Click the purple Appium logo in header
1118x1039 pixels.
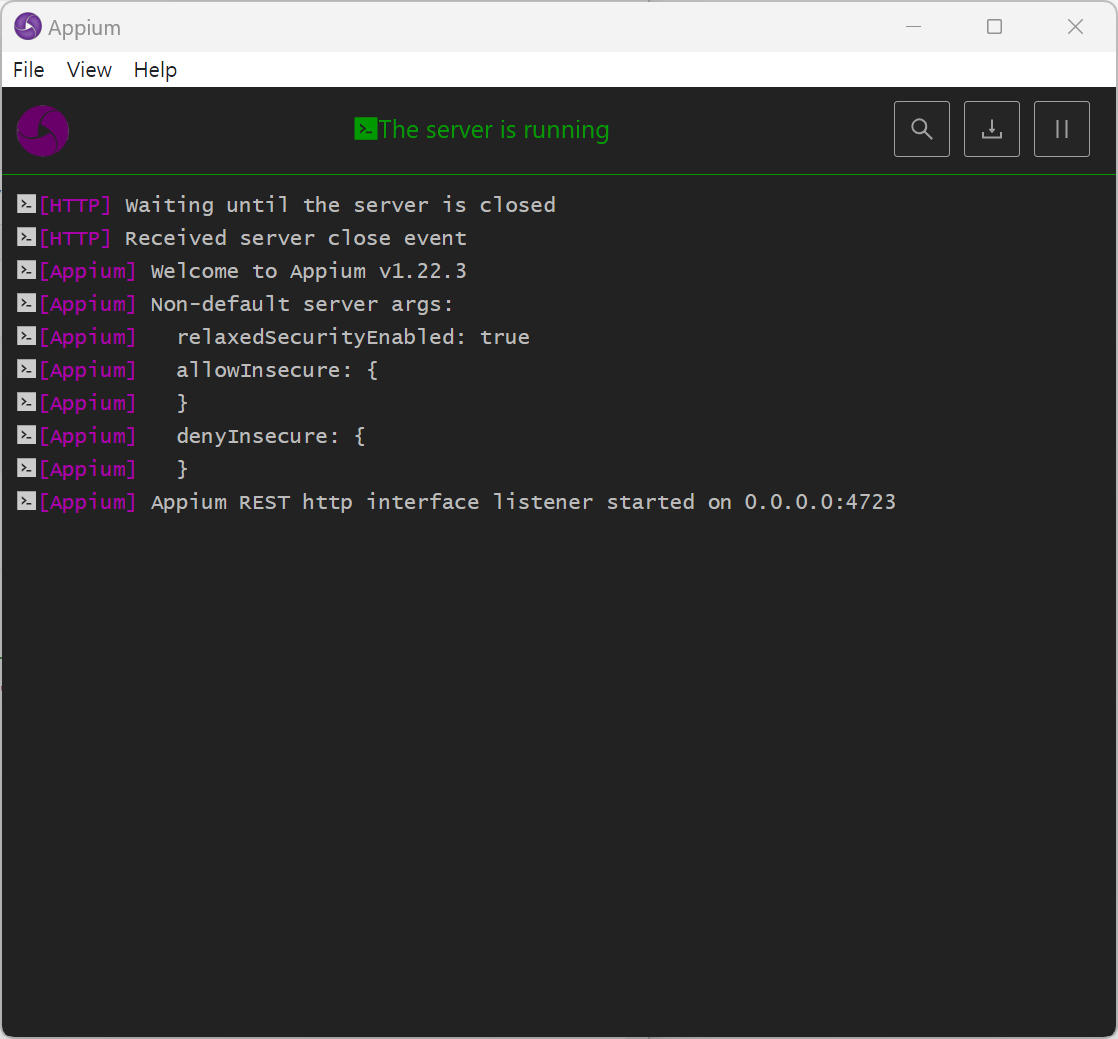(x=43, y=130)
